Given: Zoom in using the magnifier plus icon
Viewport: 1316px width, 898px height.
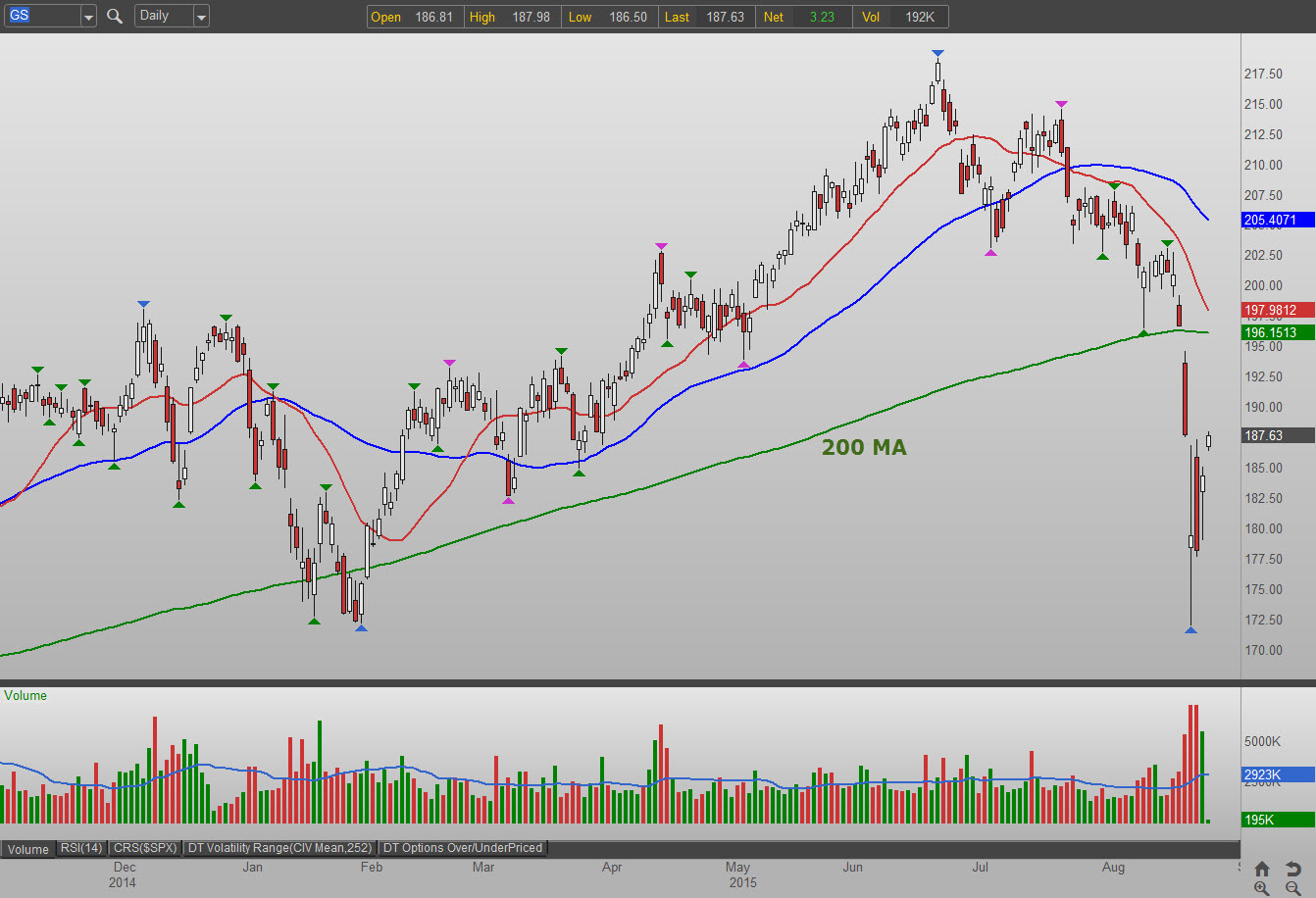Looking at the screenshot, I should pos(1262,887).
